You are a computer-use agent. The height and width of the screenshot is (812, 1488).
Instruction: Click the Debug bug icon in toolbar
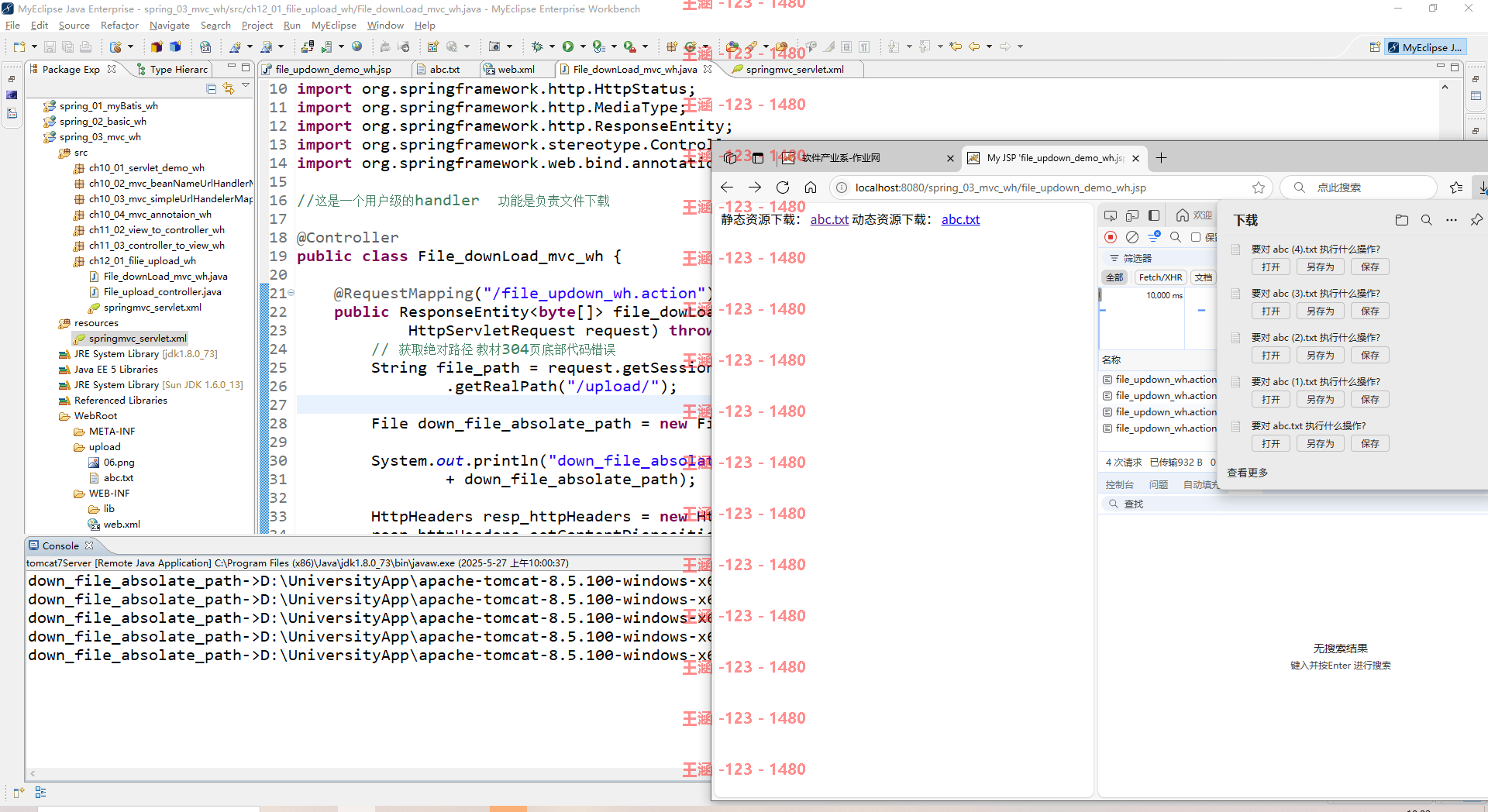[x=537, y=47]
